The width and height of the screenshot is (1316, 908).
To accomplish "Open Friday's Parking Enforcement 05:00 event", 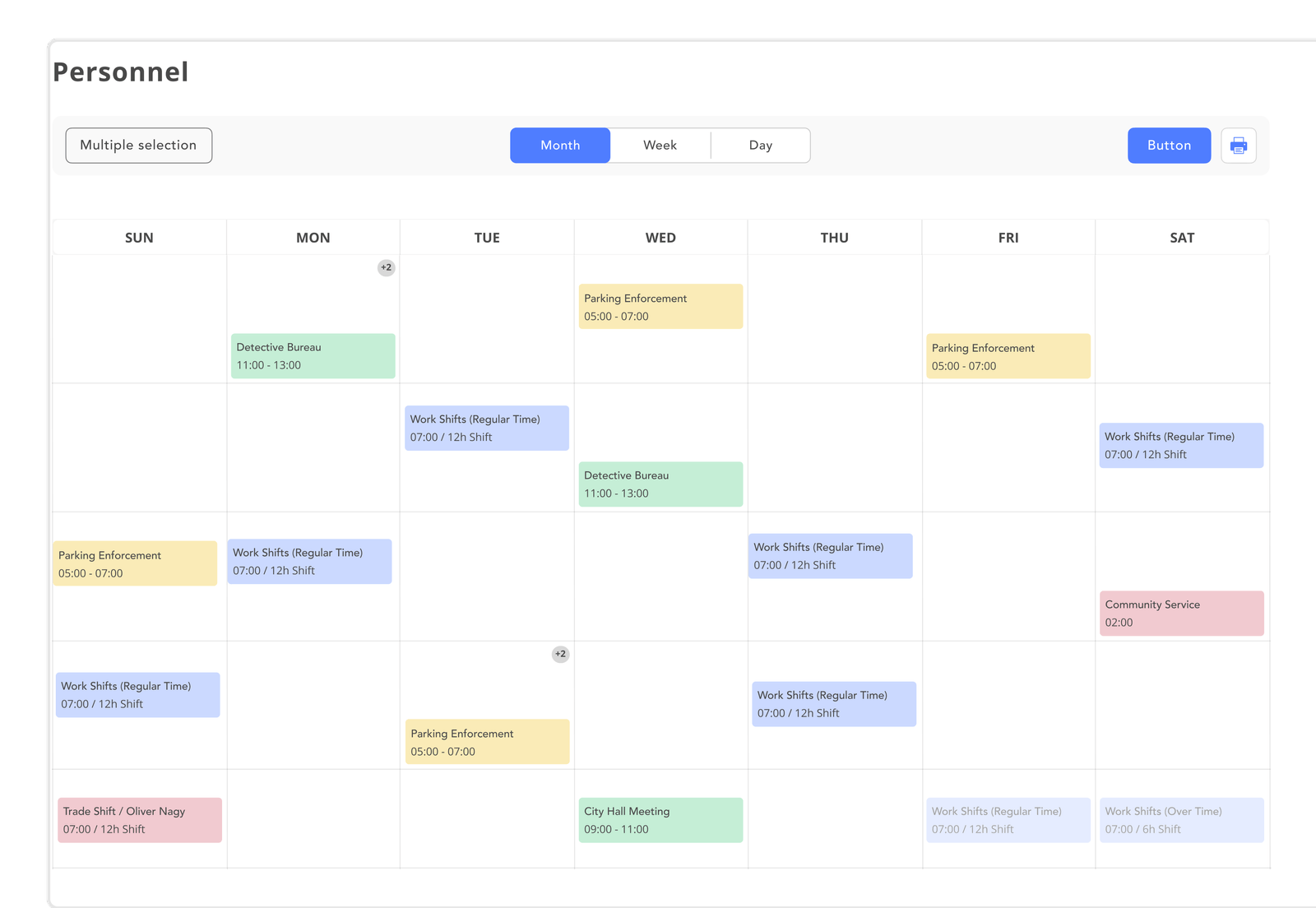I will coord(1008,355).
